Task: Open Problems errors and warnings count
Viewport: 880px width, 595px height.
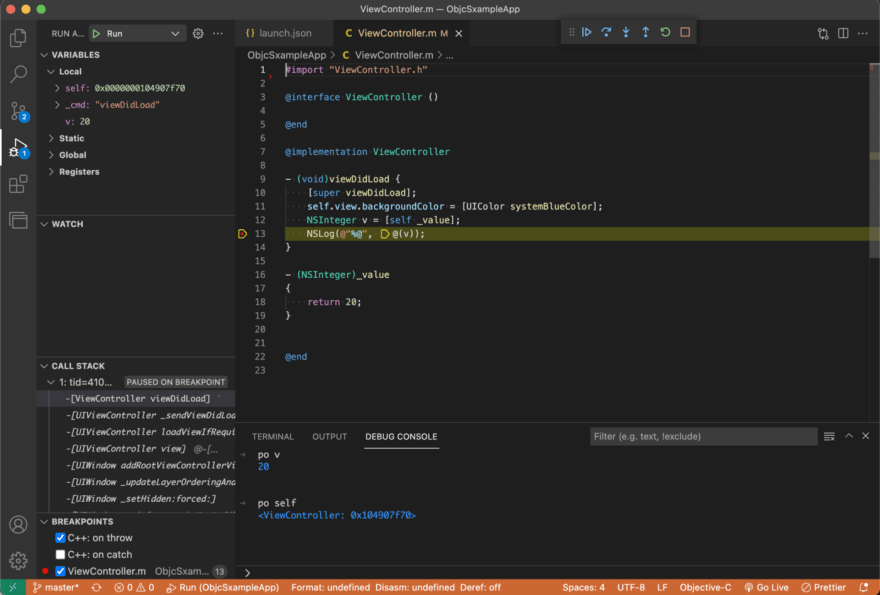Action: pos(134,587)
